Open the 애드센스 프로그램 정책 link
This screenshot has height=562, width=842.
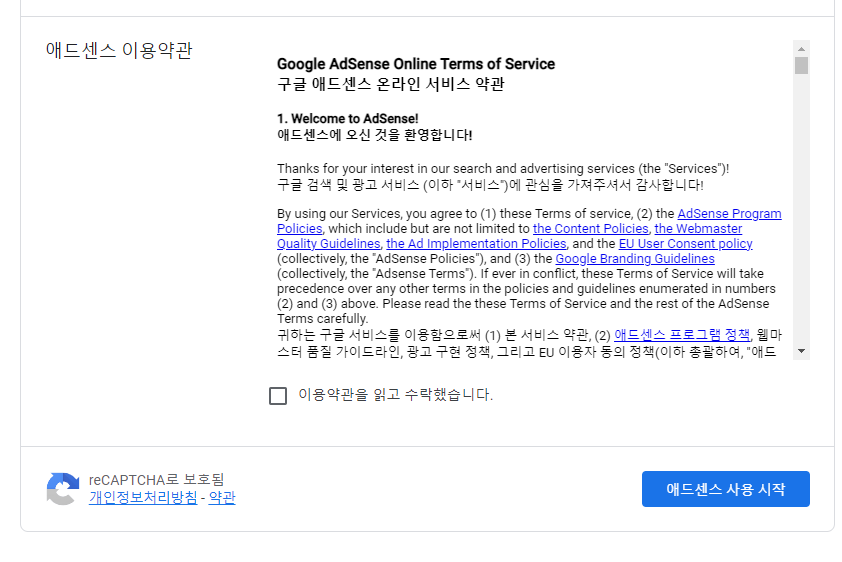click(x=682, y=335)
